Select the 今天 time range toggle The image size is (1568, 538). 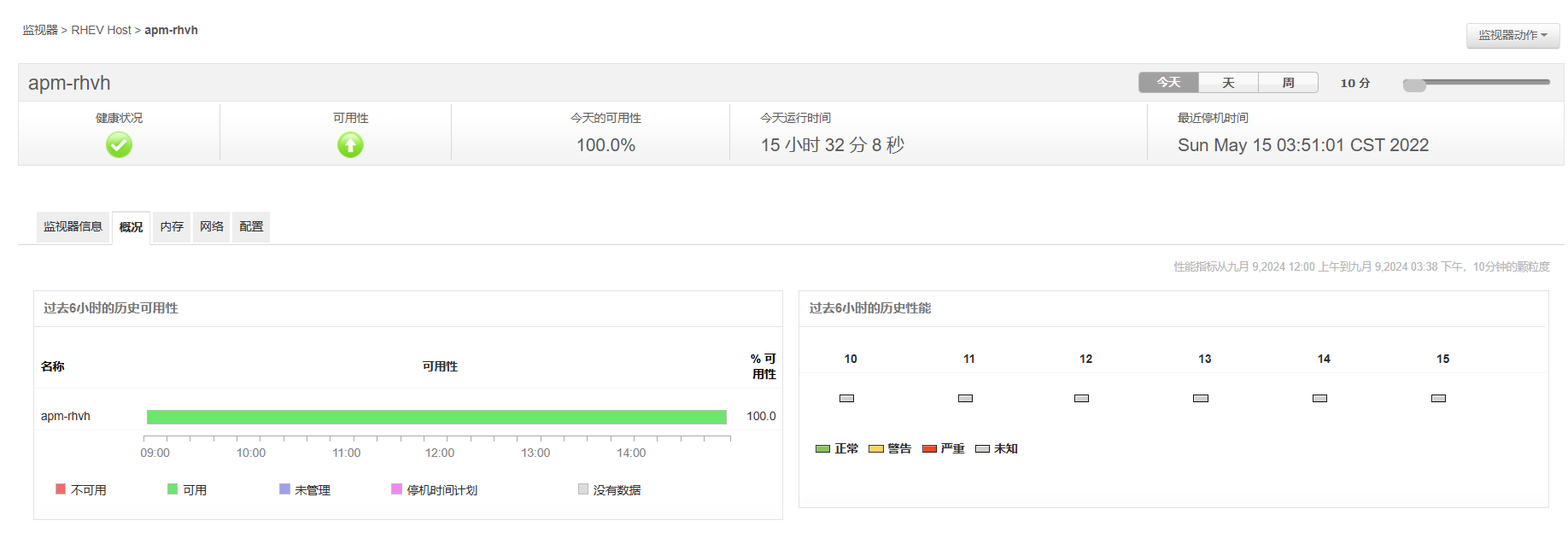point(1168,83)
